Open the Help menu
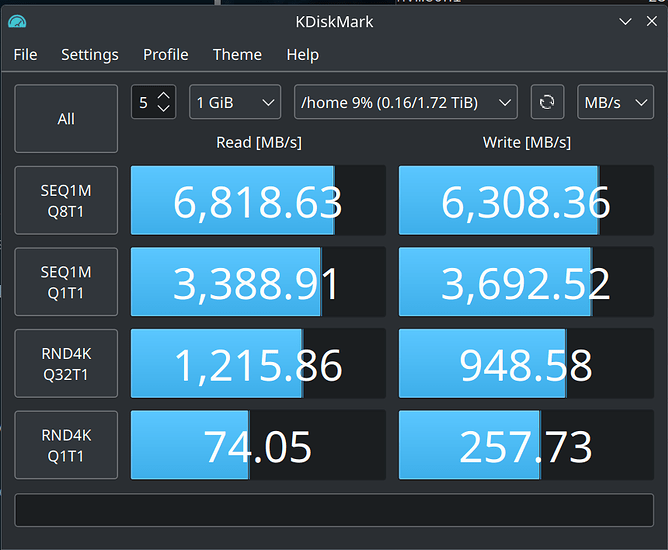 [302, 55]
